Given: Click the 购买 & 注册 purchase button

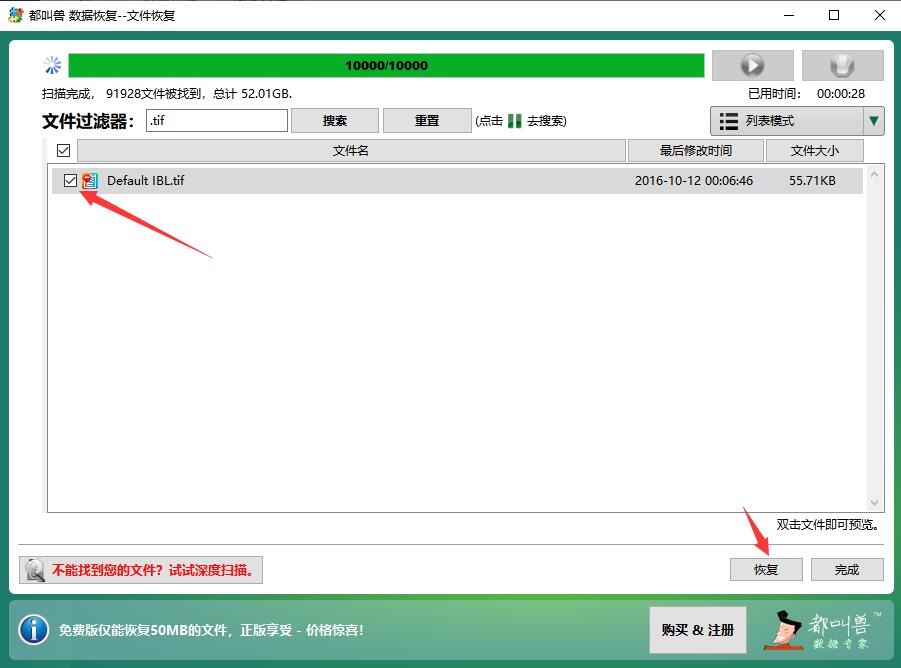Looking at the screenshot, I should tap(696, 629).
